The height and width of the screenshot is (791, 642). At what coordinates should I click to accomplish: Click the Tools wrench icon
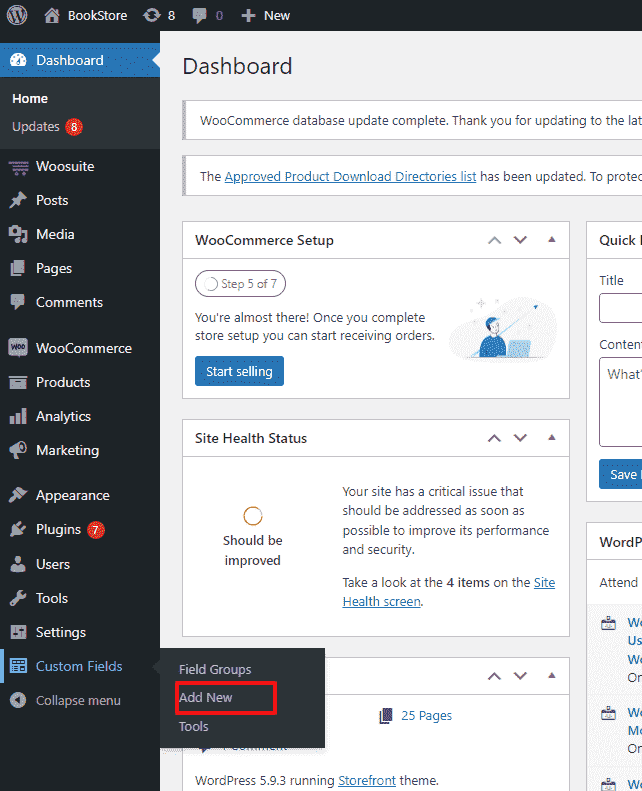click(18, 598)
